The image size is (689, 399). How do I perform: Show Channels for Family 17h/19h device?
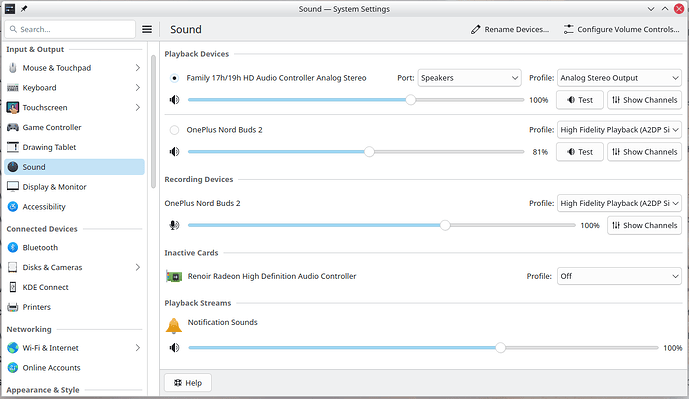644,100
